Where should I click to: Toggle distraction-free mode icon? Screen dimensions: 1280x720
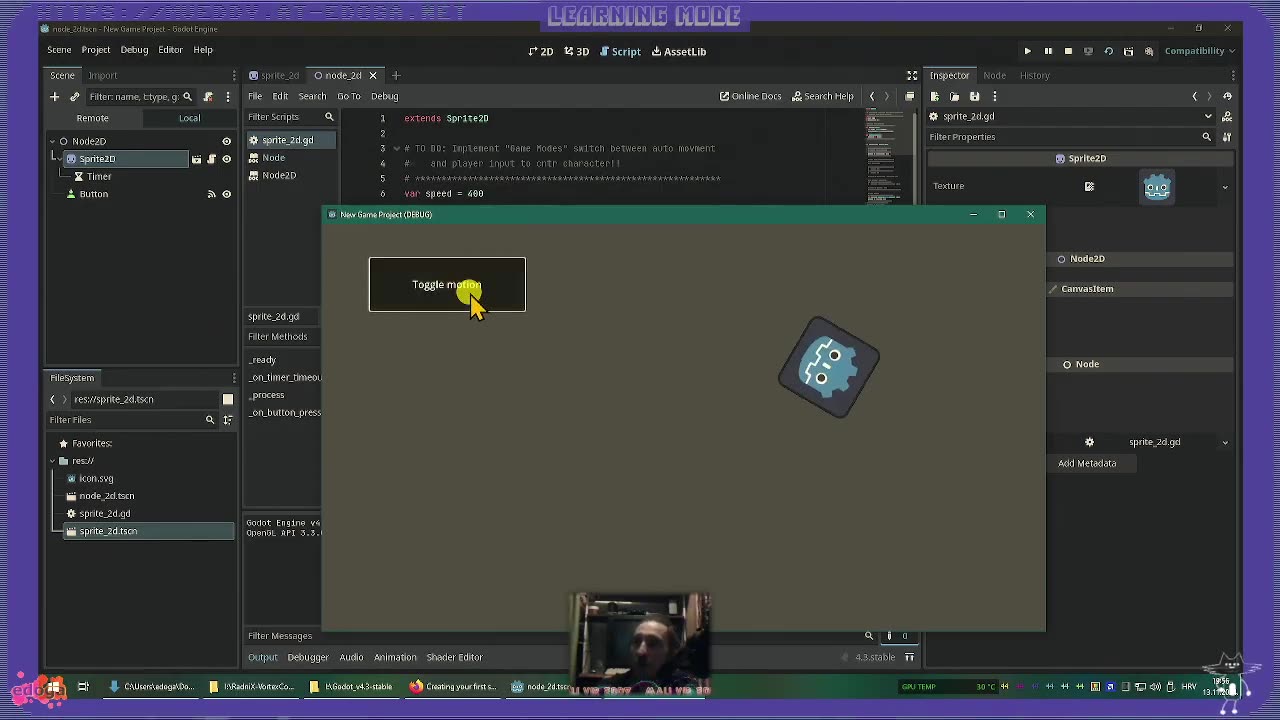click(x=912, y=75)
